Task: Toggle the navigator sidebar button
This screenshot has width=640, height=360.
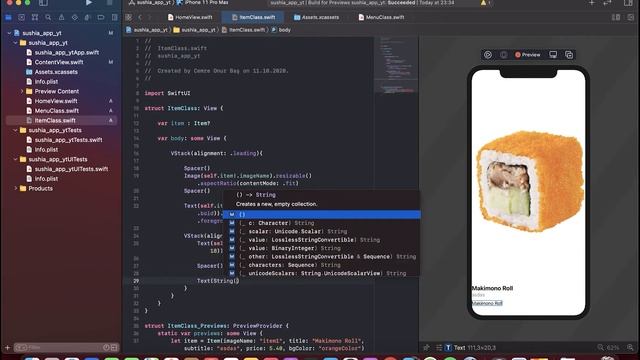Action: [x=43, y=3]
